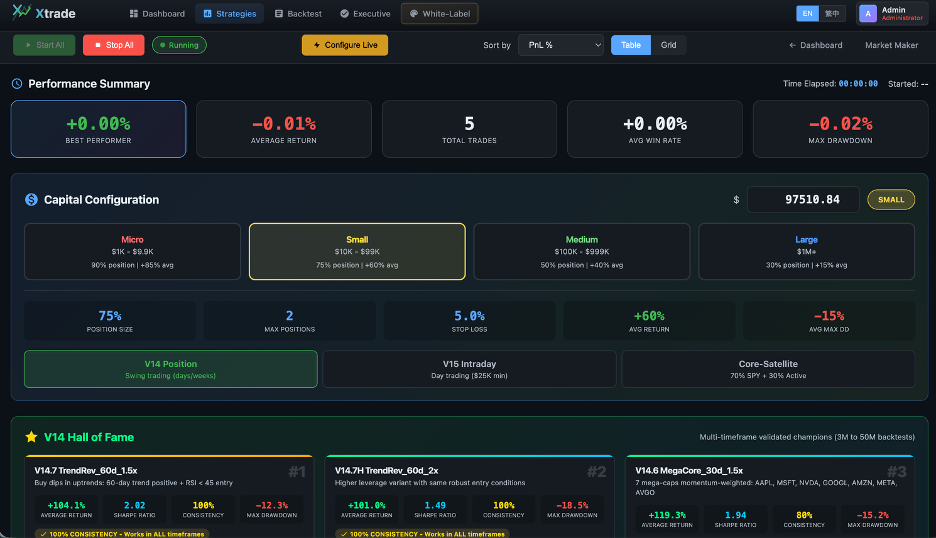Focus the capital amount input field
The image size is (936, 538).
point(803,199)
